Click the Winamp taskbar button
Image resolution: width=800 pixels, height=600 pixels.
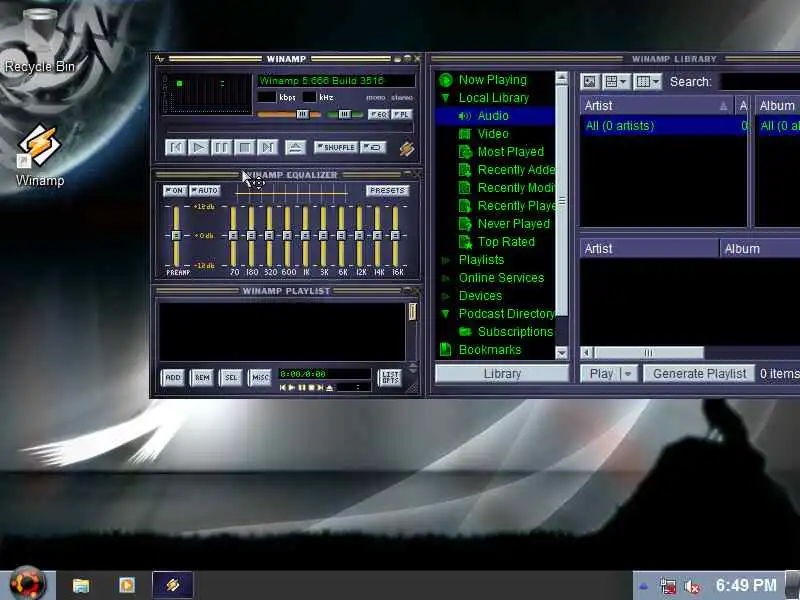[172, 585]
